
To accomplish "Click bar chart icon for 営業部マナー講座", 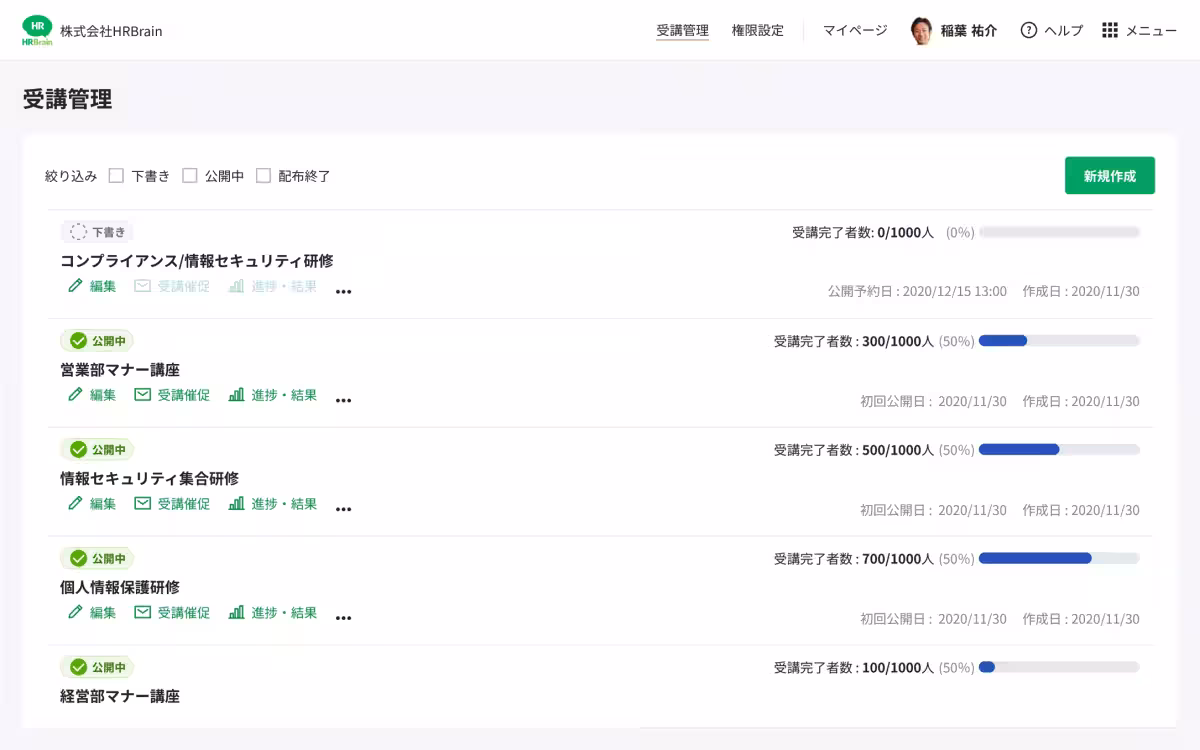I will [x=236, y=395].
